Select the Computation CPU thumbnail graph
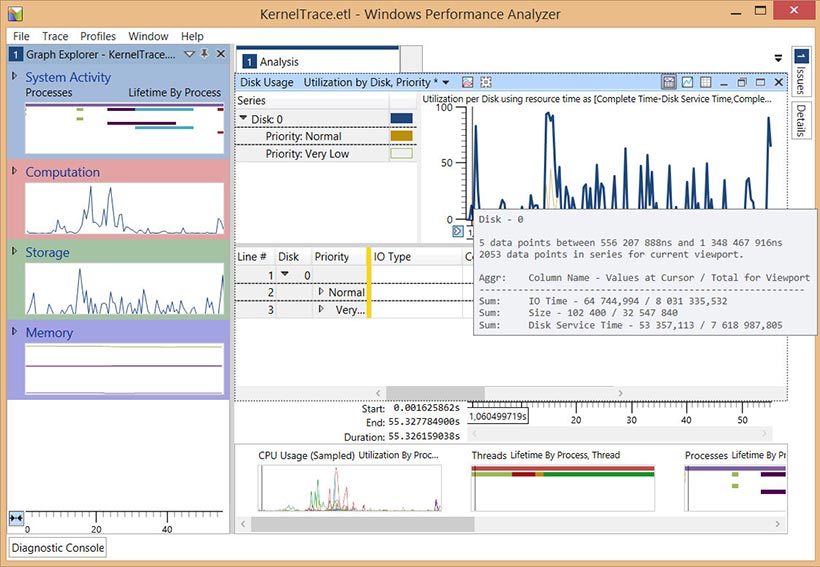Screen dimensions: 820x567 click(124, 208)
